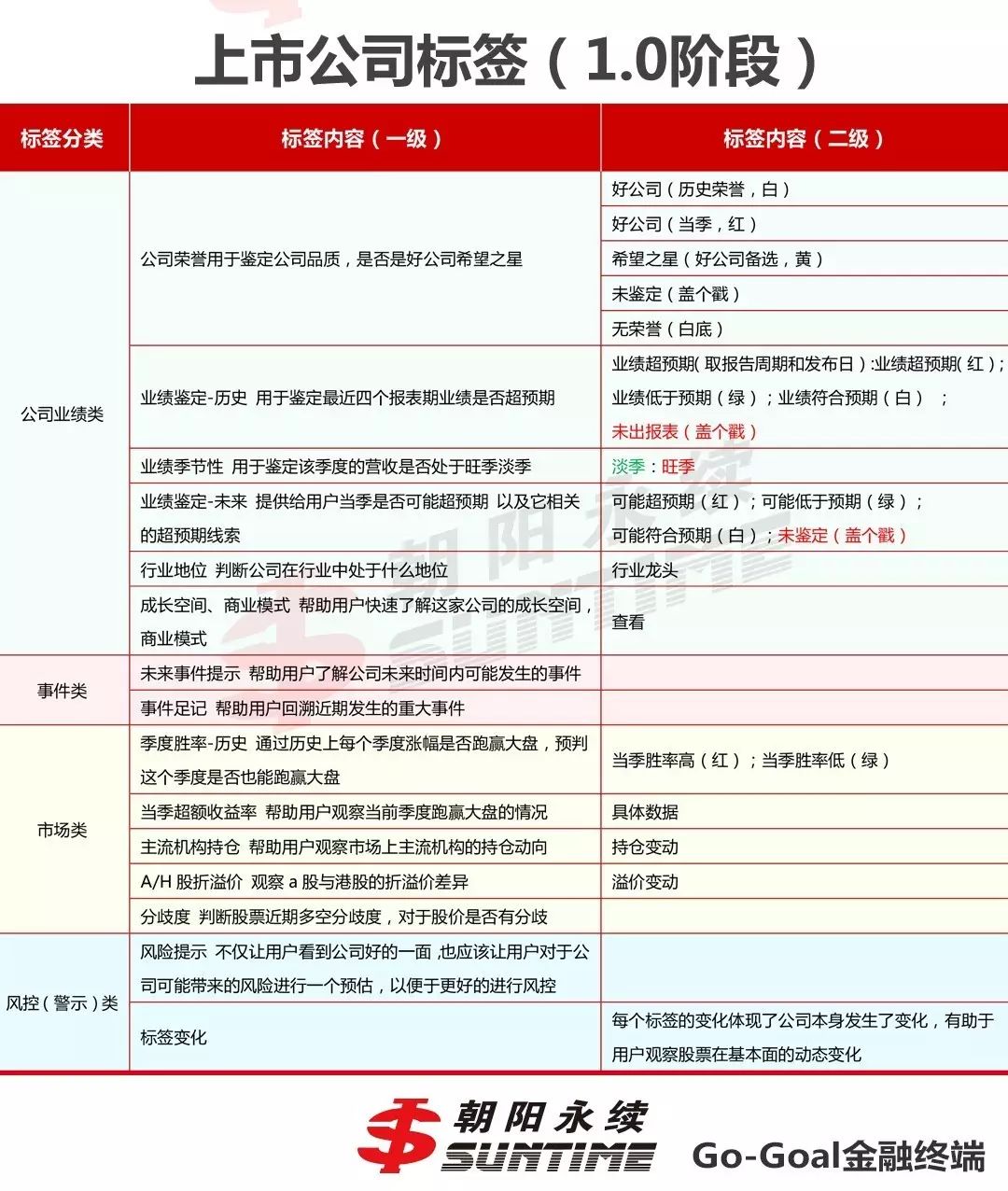Click the 业绩鉴定-未来 row text
The image size is (1008, 1191).
point(360,518)
